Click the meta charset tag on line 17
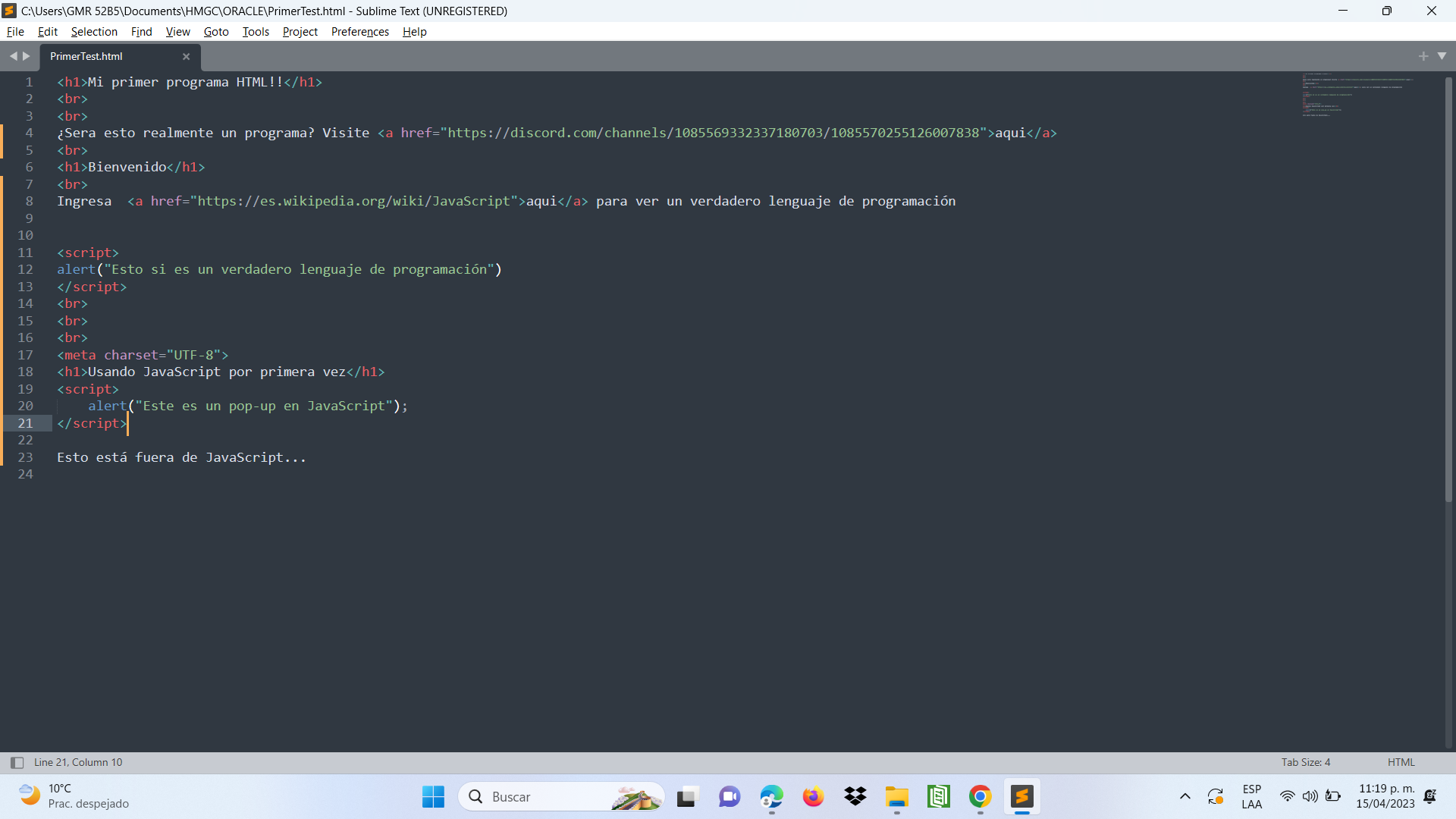 point(143,355)
